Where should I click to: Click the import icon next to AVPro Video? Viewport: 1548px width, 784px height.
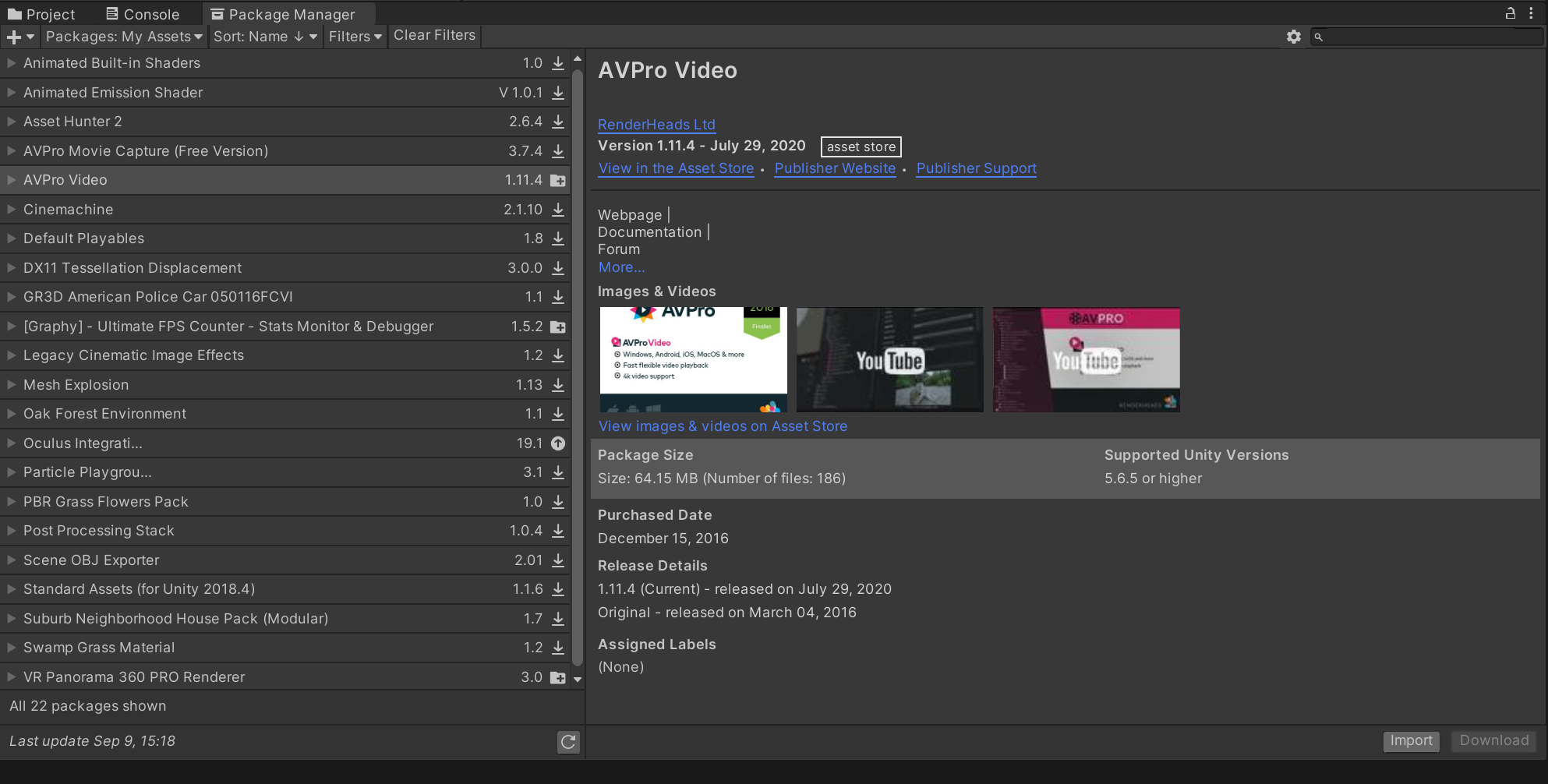click(x=558, y=181)
